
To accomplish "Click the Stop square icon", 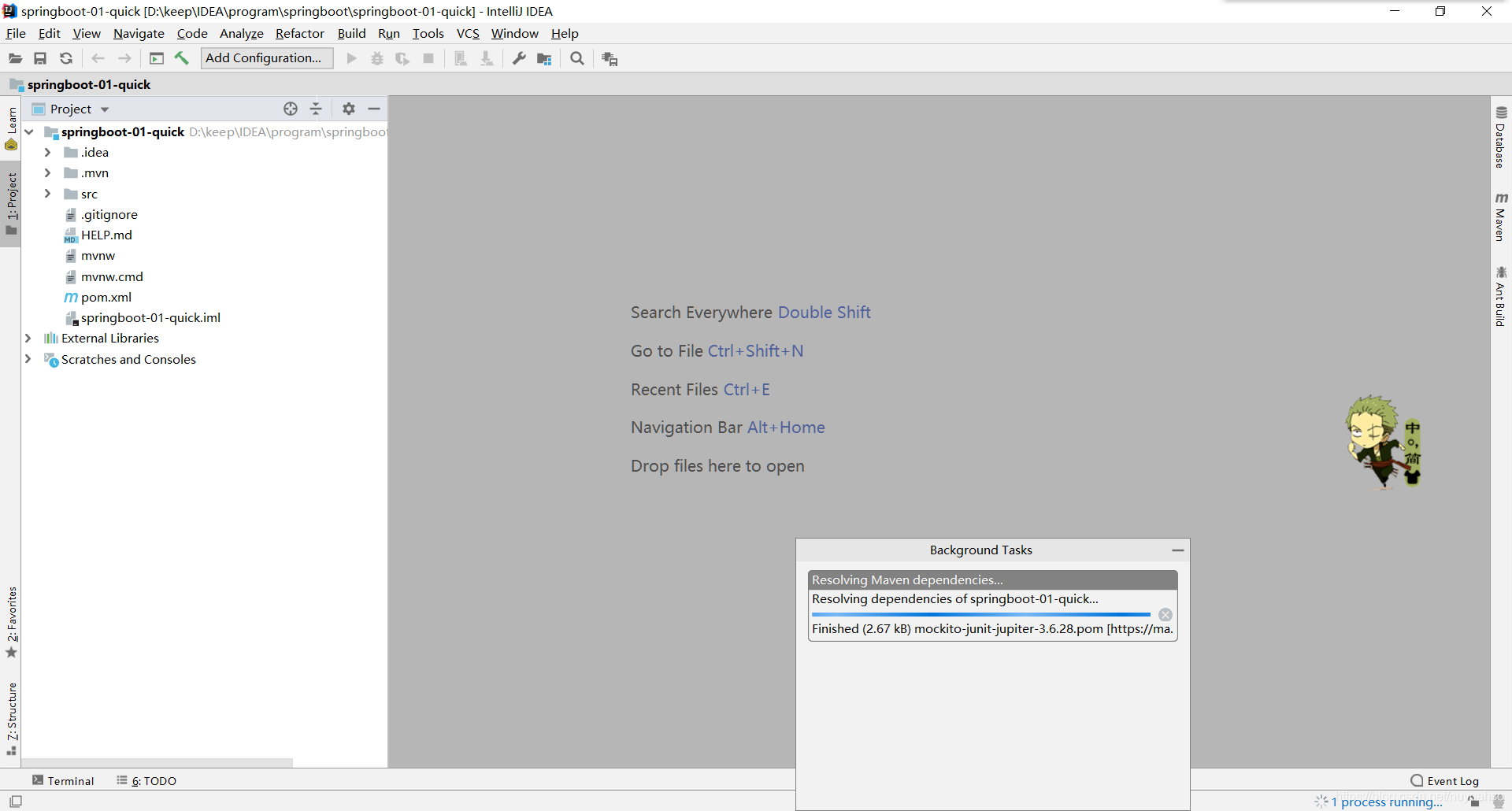I will [428, 58].
